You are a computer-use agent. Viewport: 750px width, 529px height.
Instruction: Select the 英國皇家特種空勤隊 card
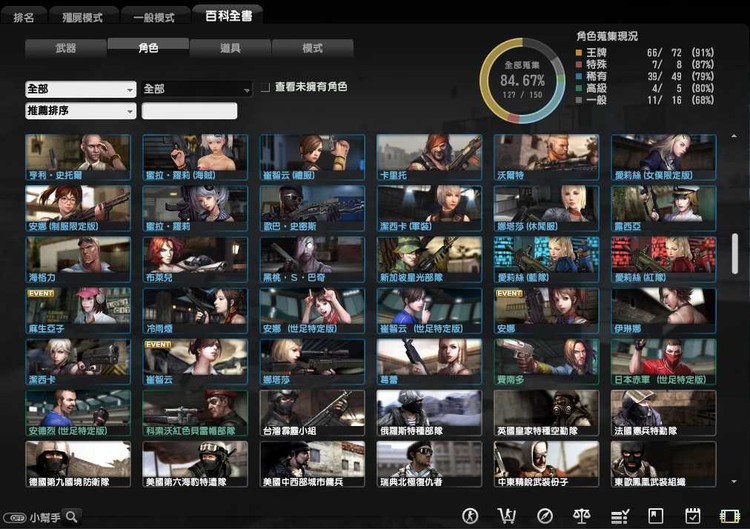[x=546, y=413]
